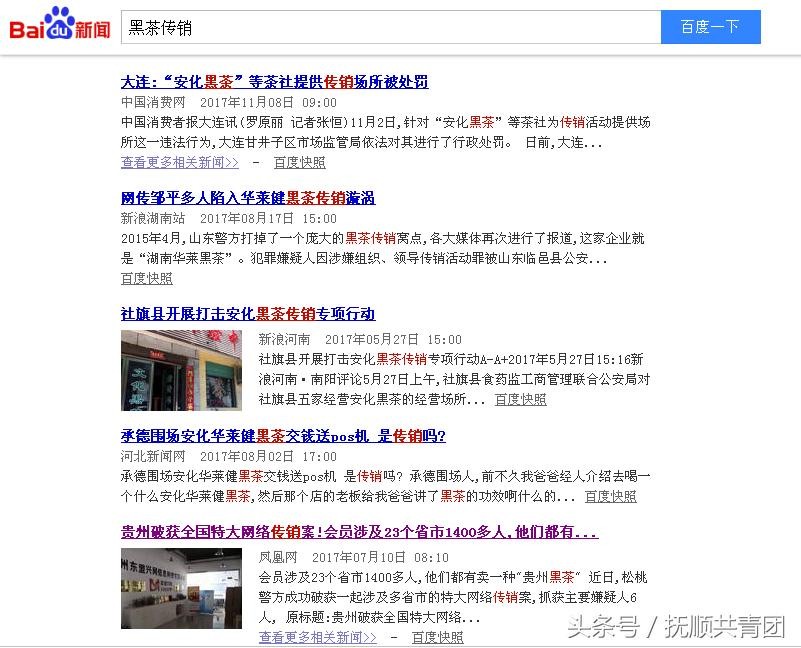The width and height of the screenshot is (801, 648).
Task: Click the search input field containing 黑茶传销
Action: (390, 27)
